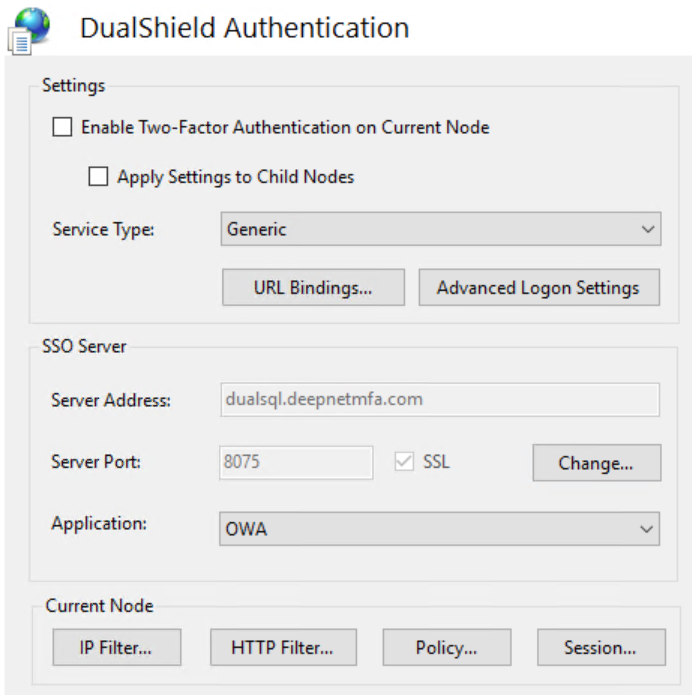
Task: Enable Two-Factor Authentication on Current Node checkbox
Action: point(63,127)
